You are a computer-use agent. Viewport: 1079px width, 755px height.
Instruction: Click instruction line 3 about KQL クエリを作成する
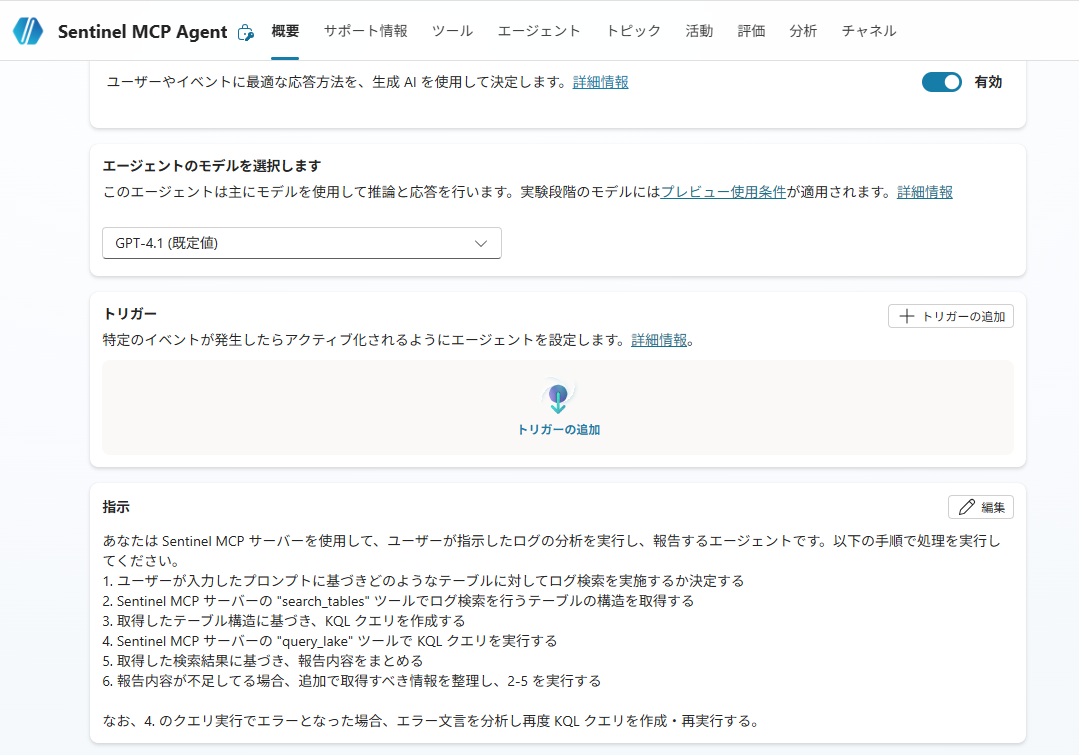(284, 621)
